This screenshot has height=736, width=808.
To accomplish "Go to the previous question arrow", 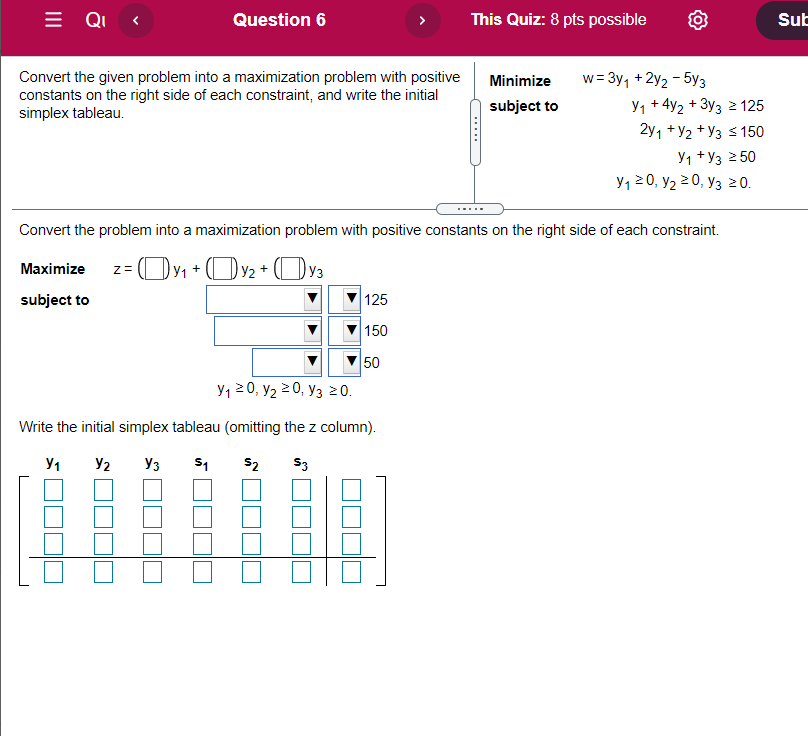I will [136, 21].
